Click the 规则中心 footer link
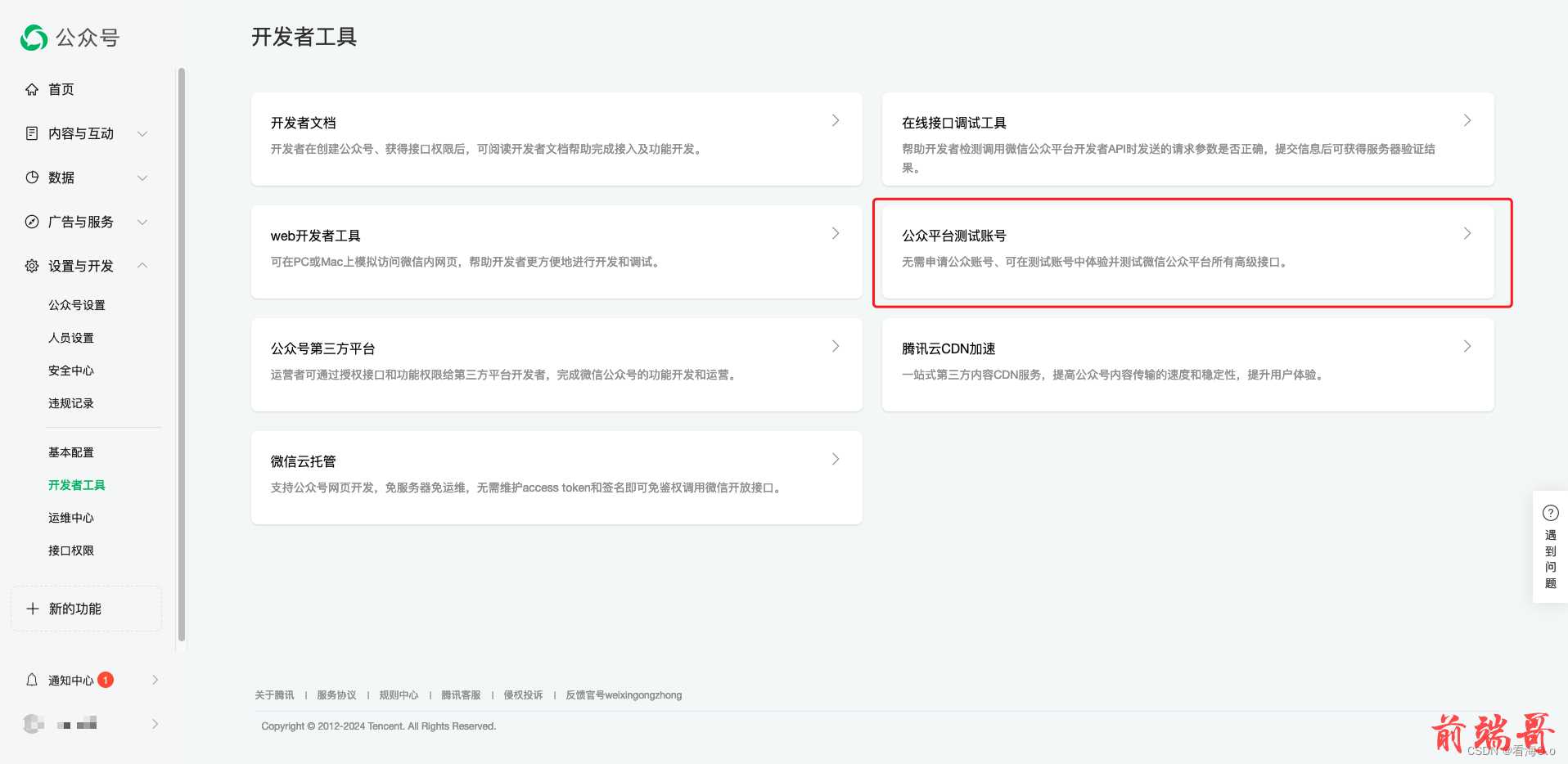Image resolution: width=1568 pixels, height=764 pixels. point(399,695)
